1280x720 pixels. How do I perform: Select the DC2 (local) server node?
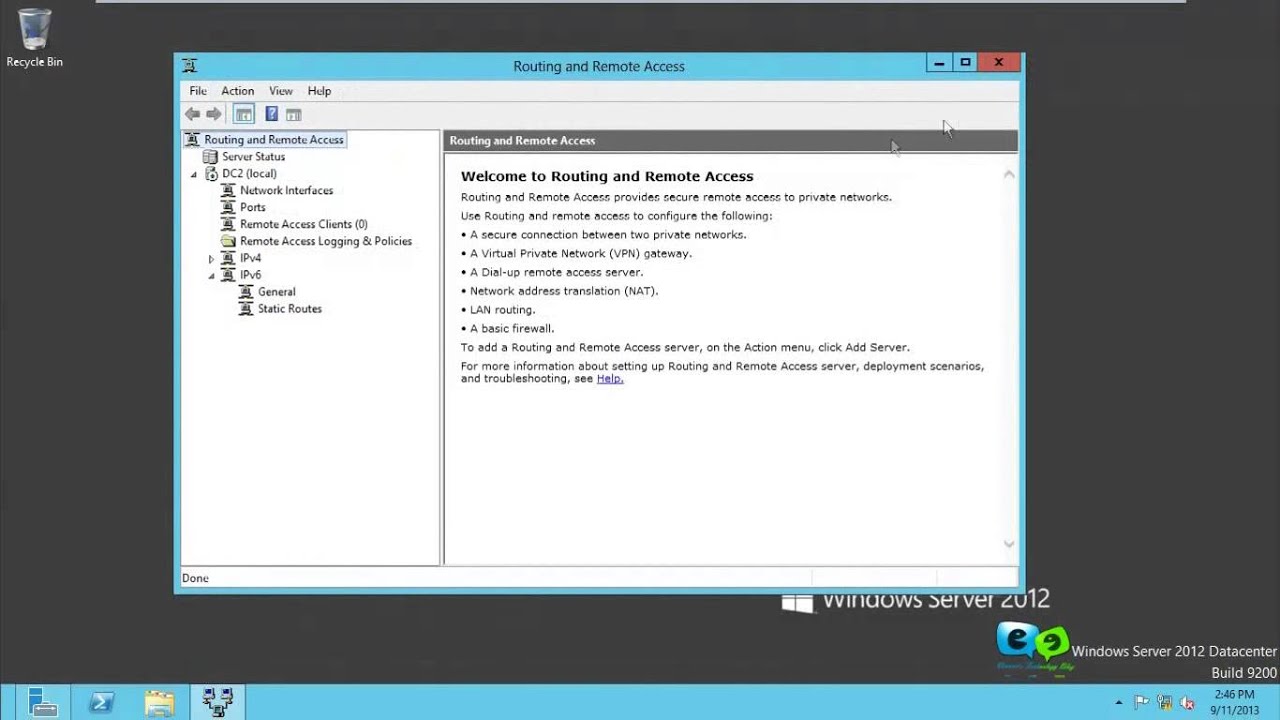249,174
